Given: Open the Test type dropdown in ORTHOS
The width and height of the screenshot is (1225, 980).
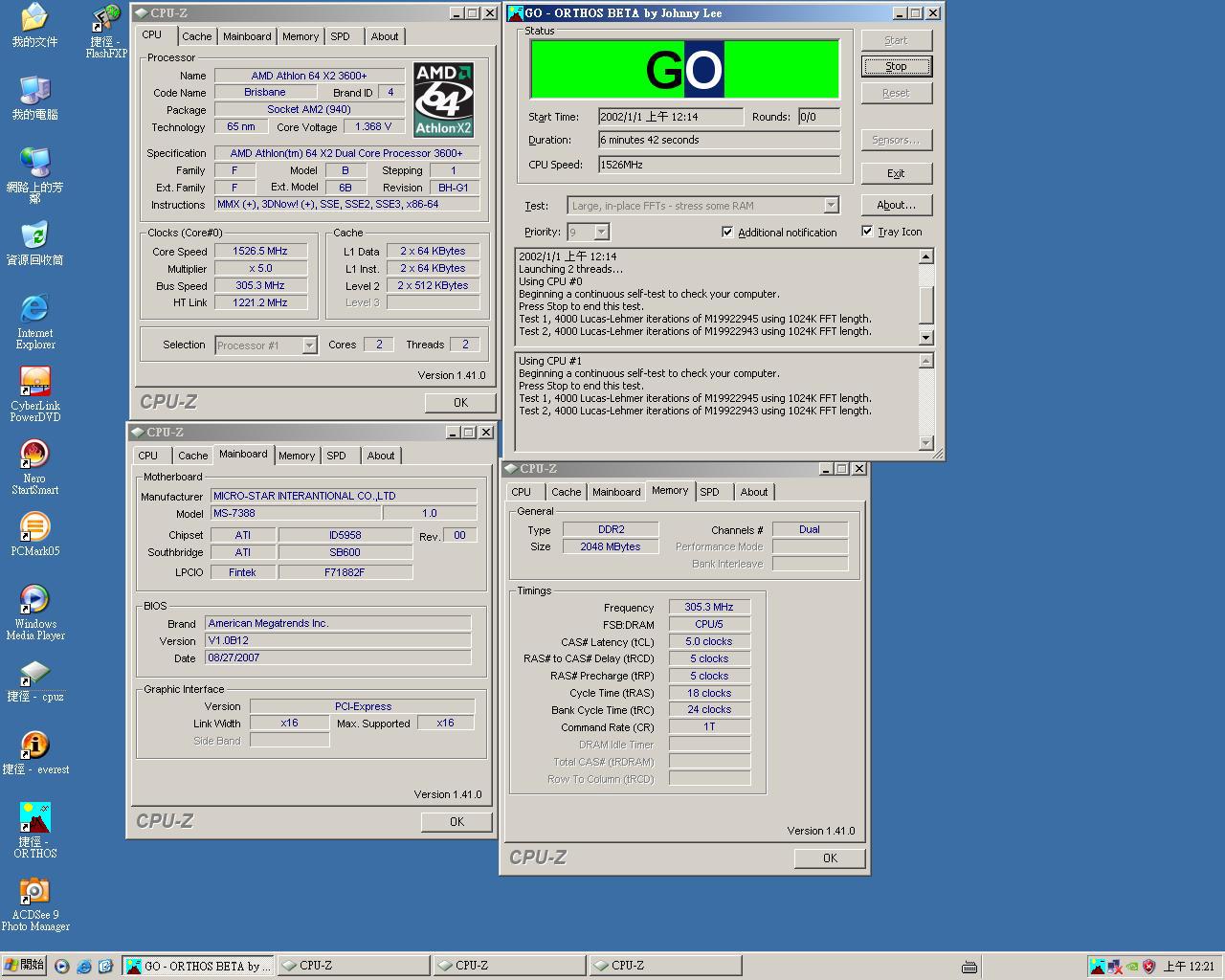Looking at the screenshot, I should click(831, 206).
